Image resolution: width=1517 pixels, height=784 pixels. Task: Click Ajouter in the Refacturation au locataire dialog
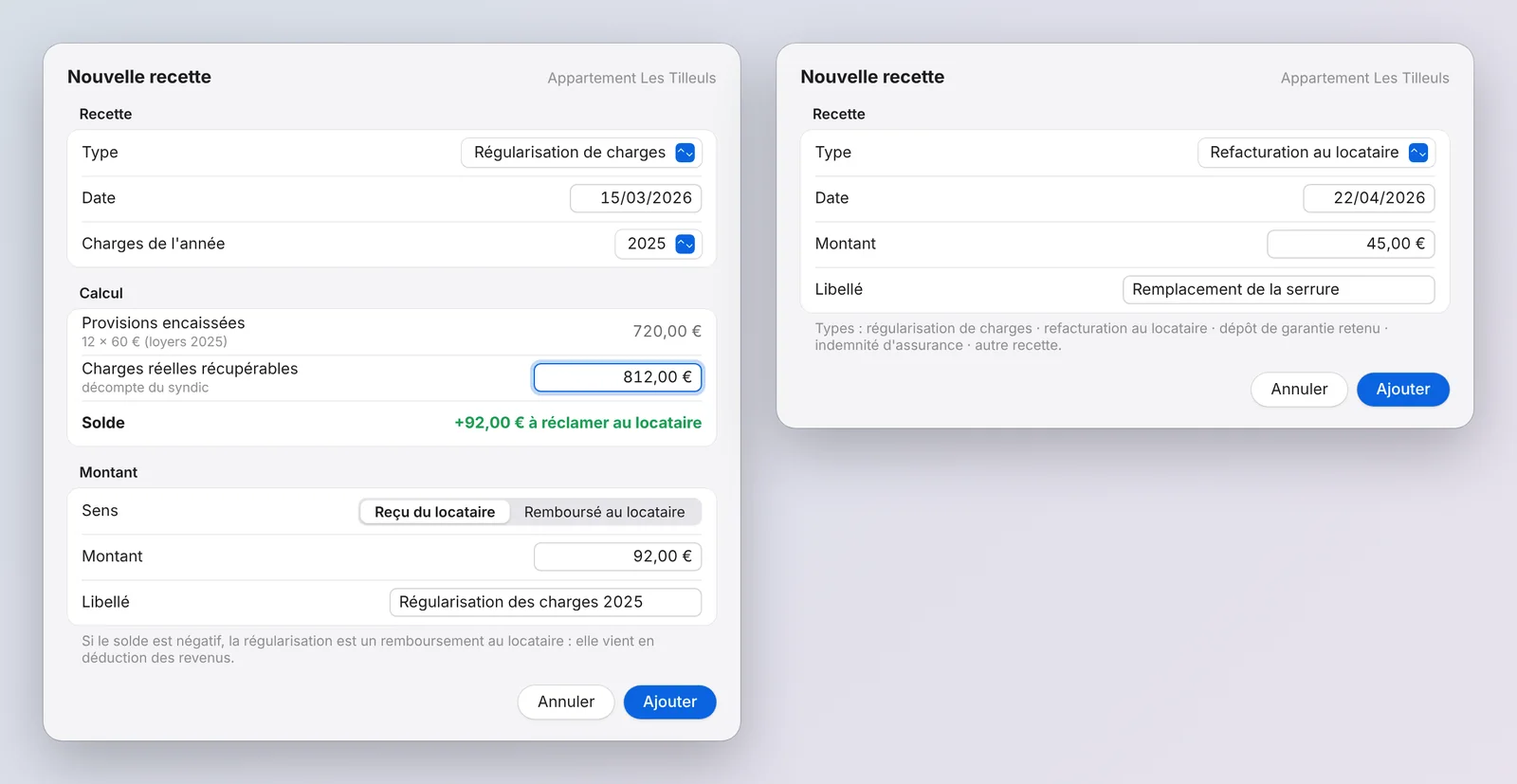(x=1403, y=389)
